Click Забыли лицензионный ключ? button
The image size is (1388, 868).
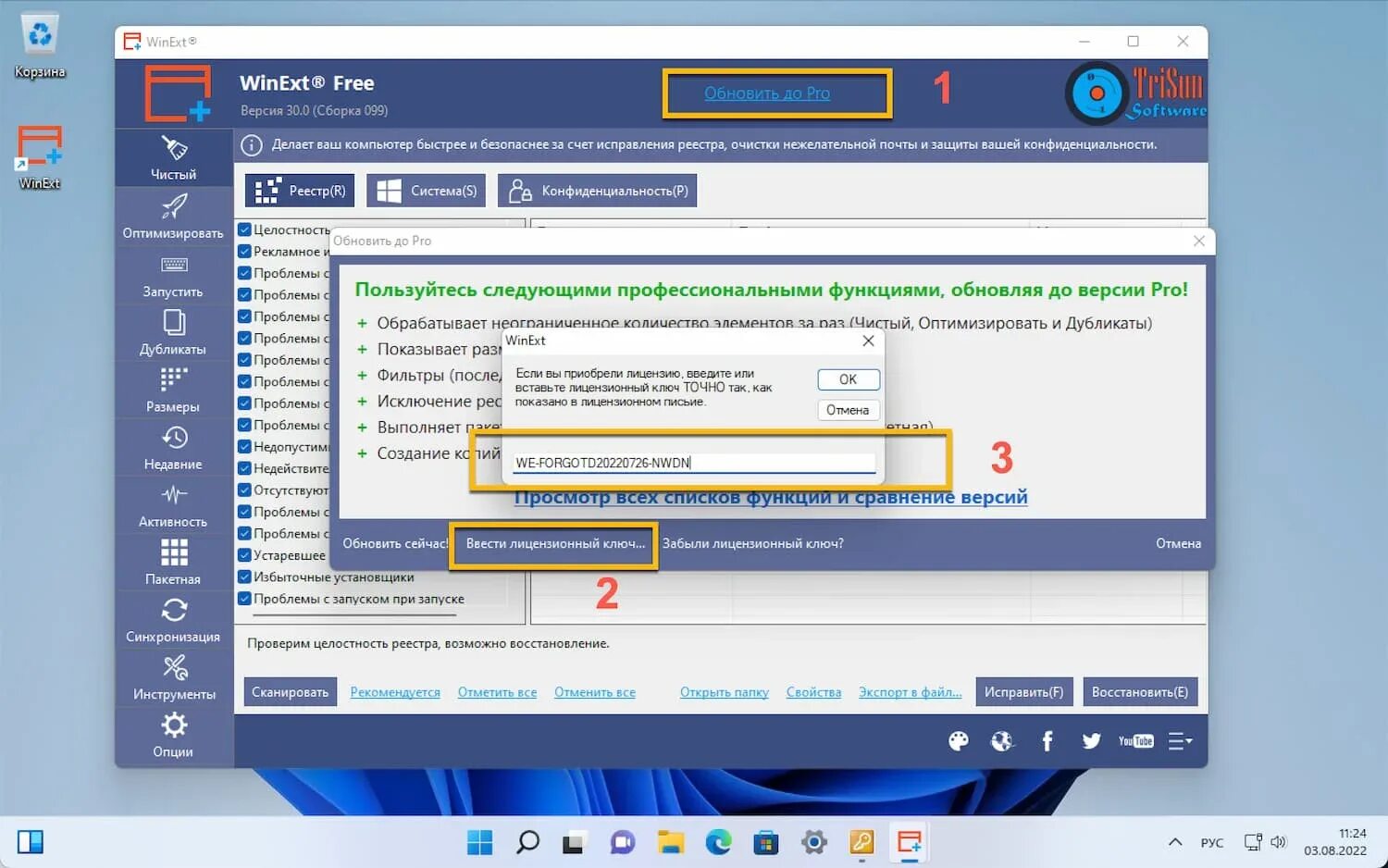(753, 544)
